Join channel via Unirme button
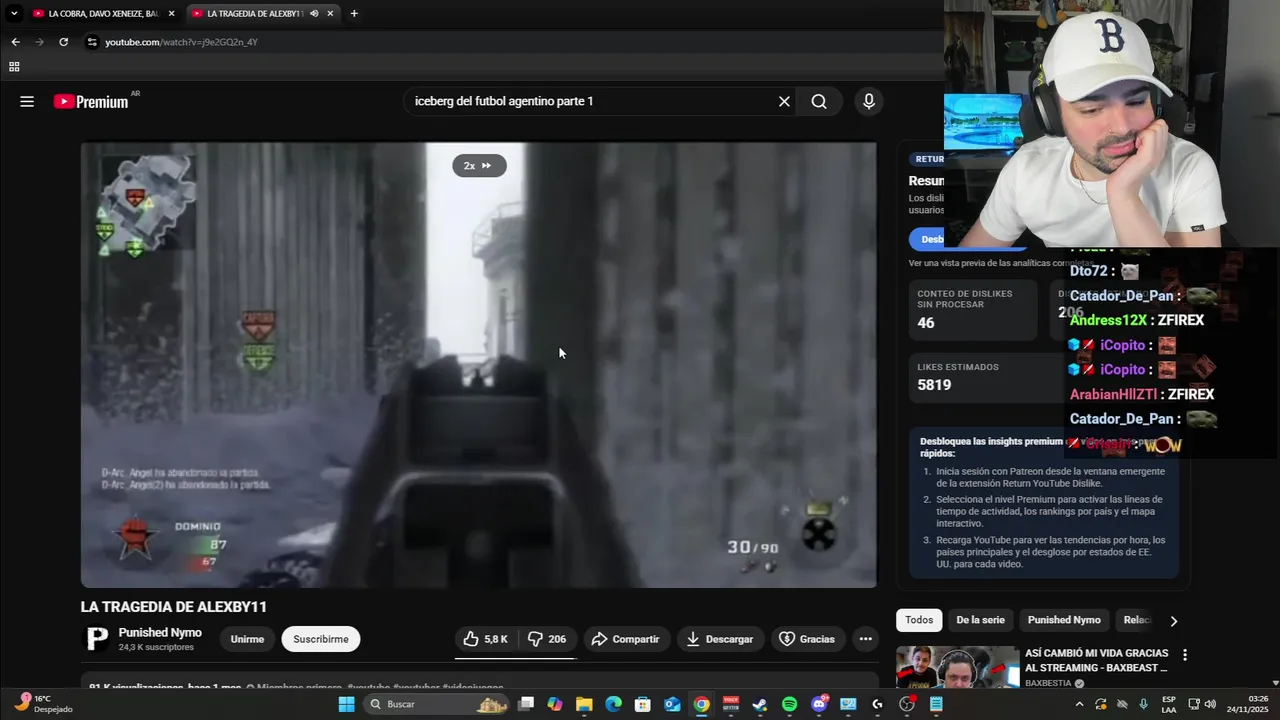Image resolution: width=1280 pixels, height=720 pixels. [247, 639]
